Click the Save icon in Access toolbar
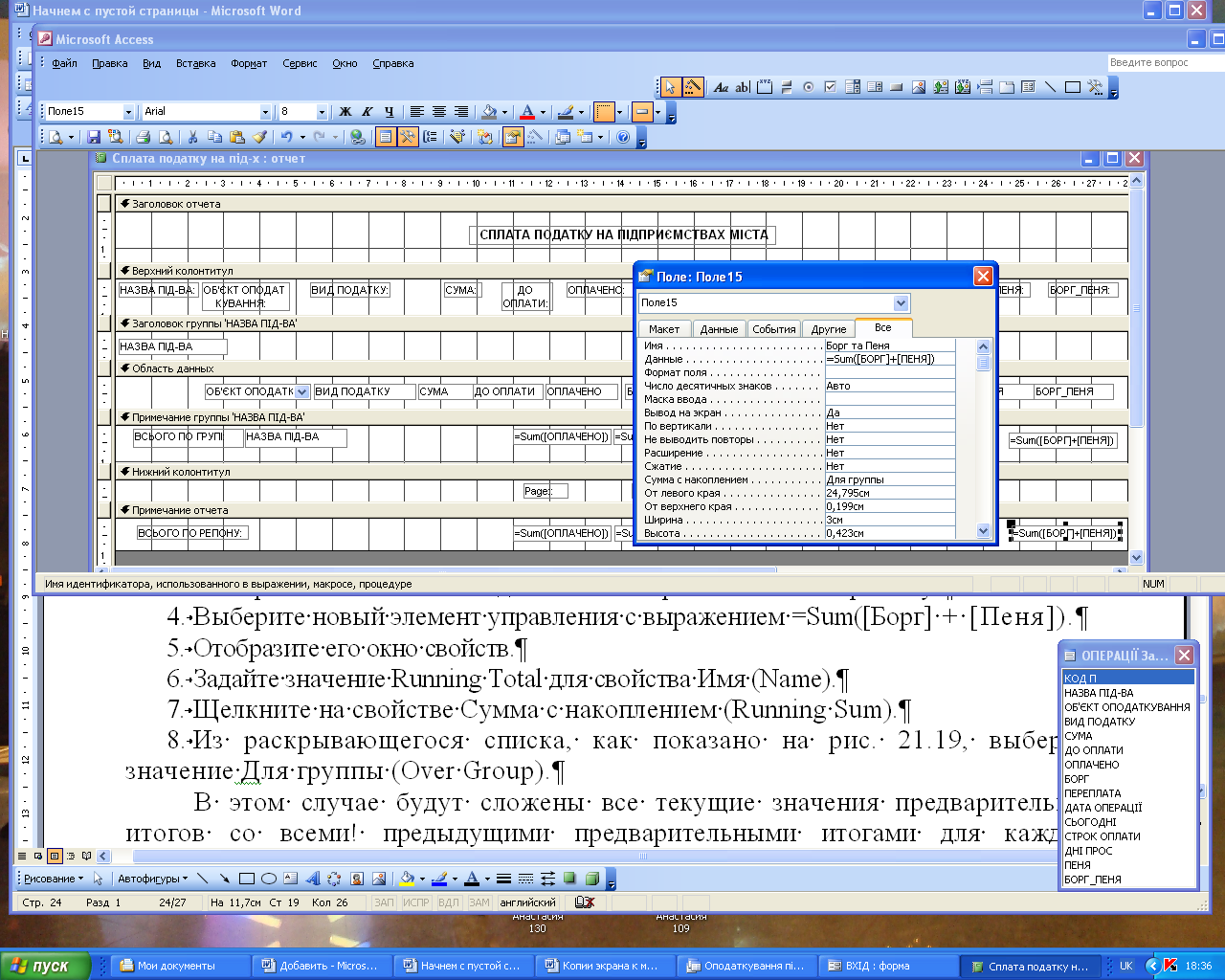This screenshot has width=1225, height=980. [93, 137]
